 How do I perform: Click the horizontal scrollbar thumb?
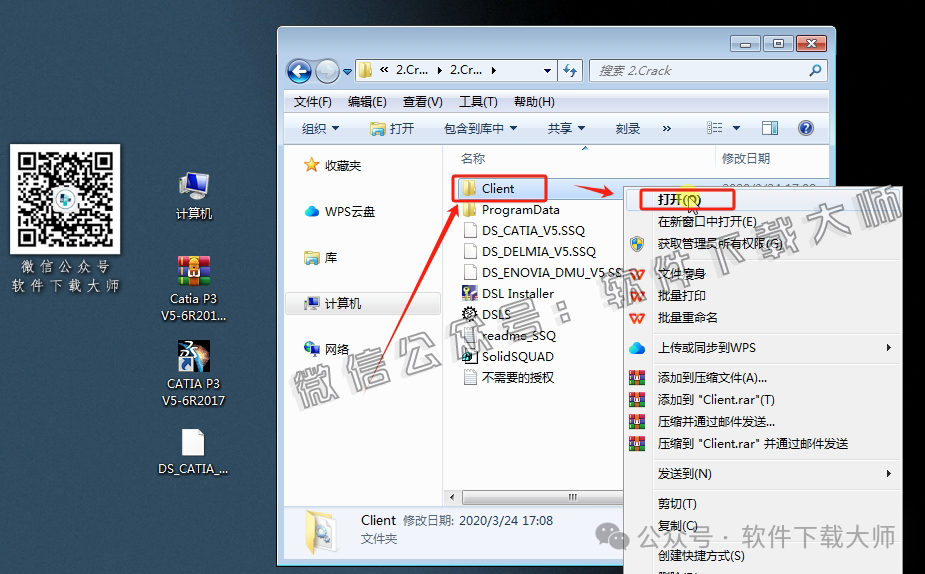coord(543,497)
